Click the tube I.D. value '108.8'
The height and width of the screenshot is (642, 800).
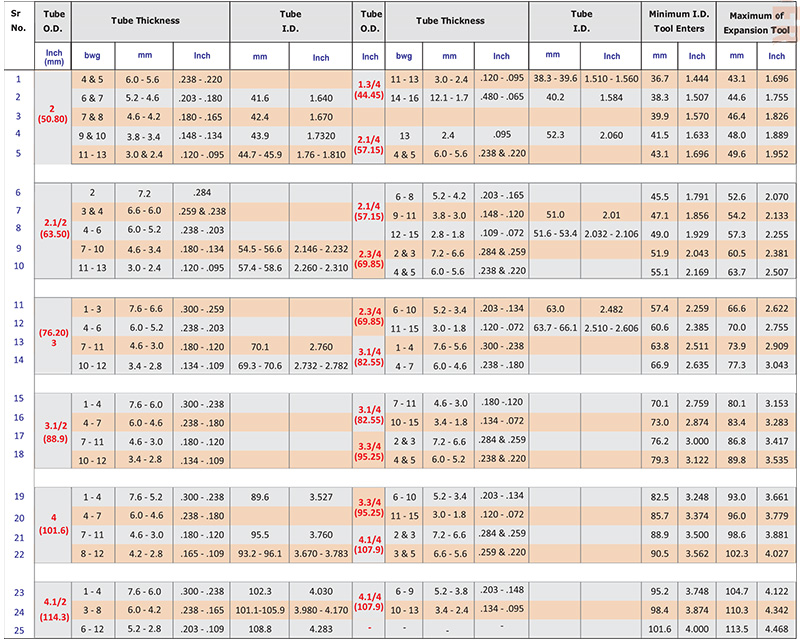coord(260,629)
